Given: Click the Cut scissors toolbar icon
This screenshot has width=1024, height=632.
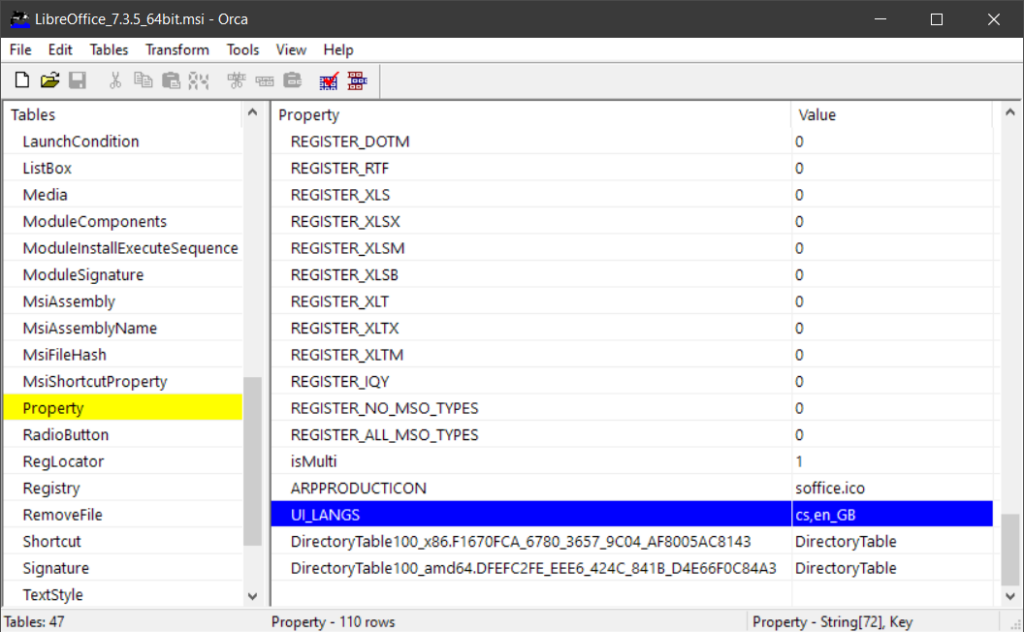Looking at the screenshot, I should click(x=115, y=80).
